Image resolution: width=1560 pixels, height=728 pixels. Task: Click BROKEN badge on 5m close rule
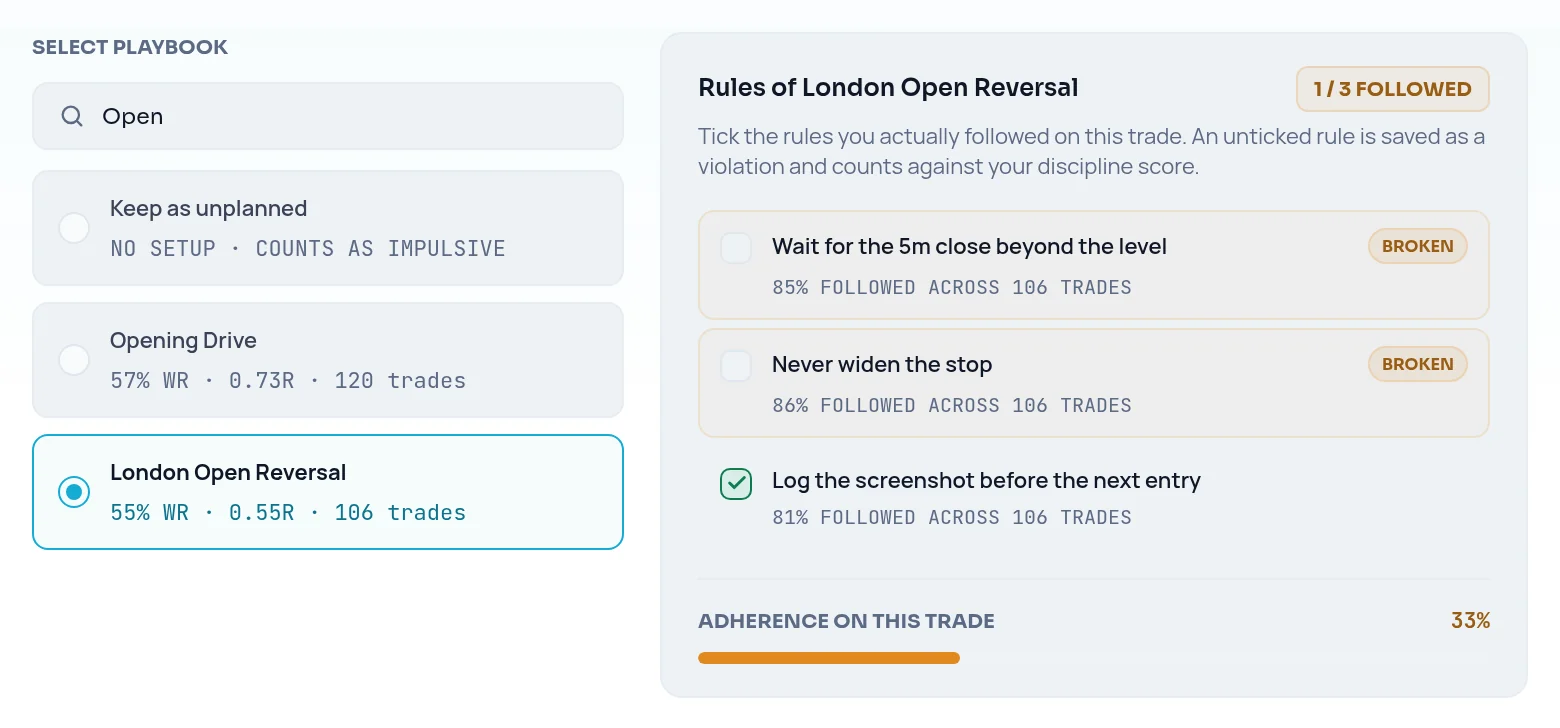pyautogui.click(x=1418, y=246)
